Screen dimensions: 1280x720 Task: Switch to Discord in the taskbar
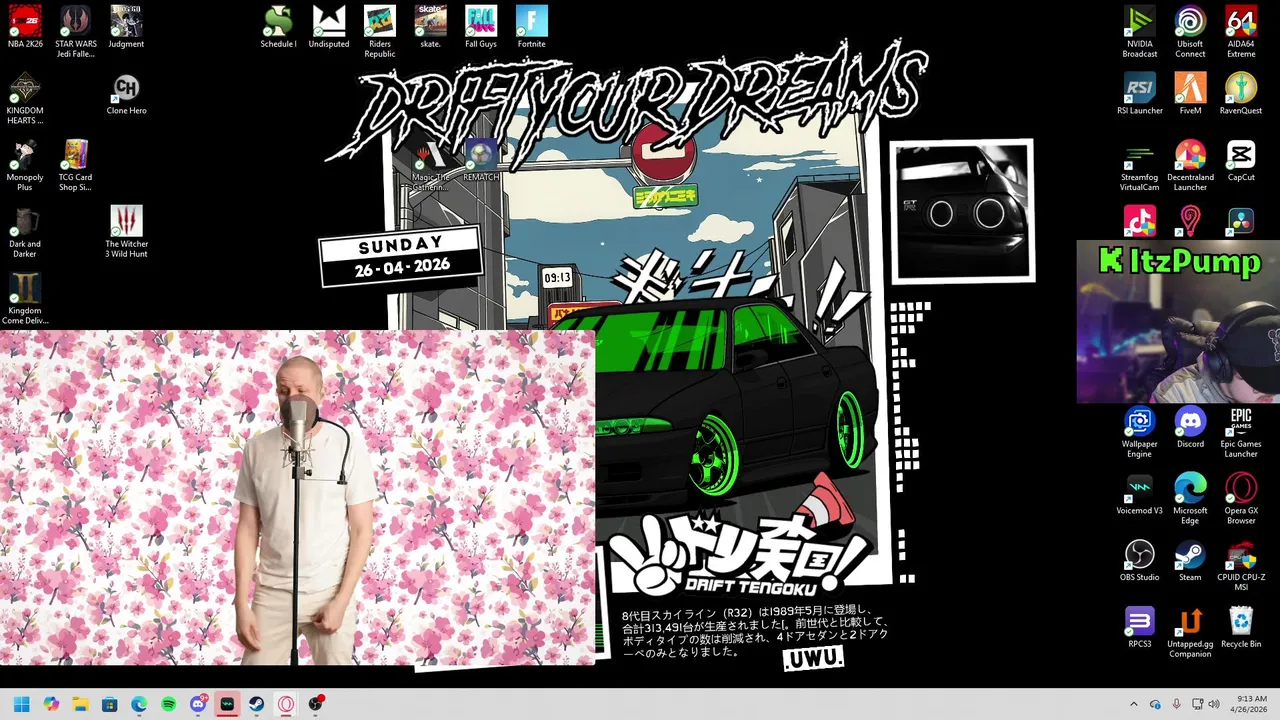tap(198, 704)
